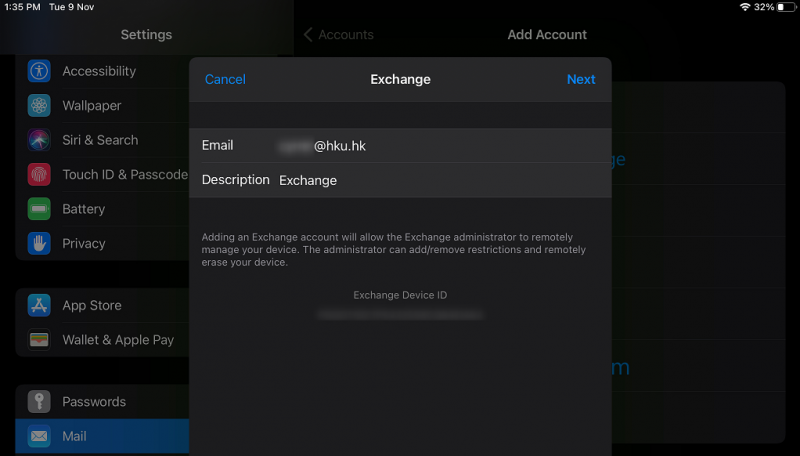
Task: Tap the Add Account header title
Action: click(x=547, y=35)
